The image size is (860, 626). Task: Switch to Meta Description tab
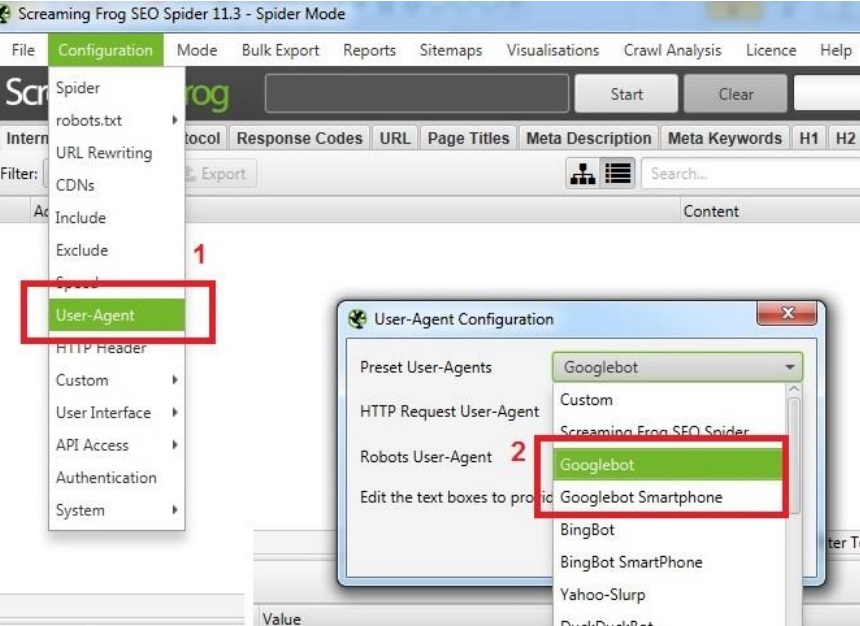point(589,138)
